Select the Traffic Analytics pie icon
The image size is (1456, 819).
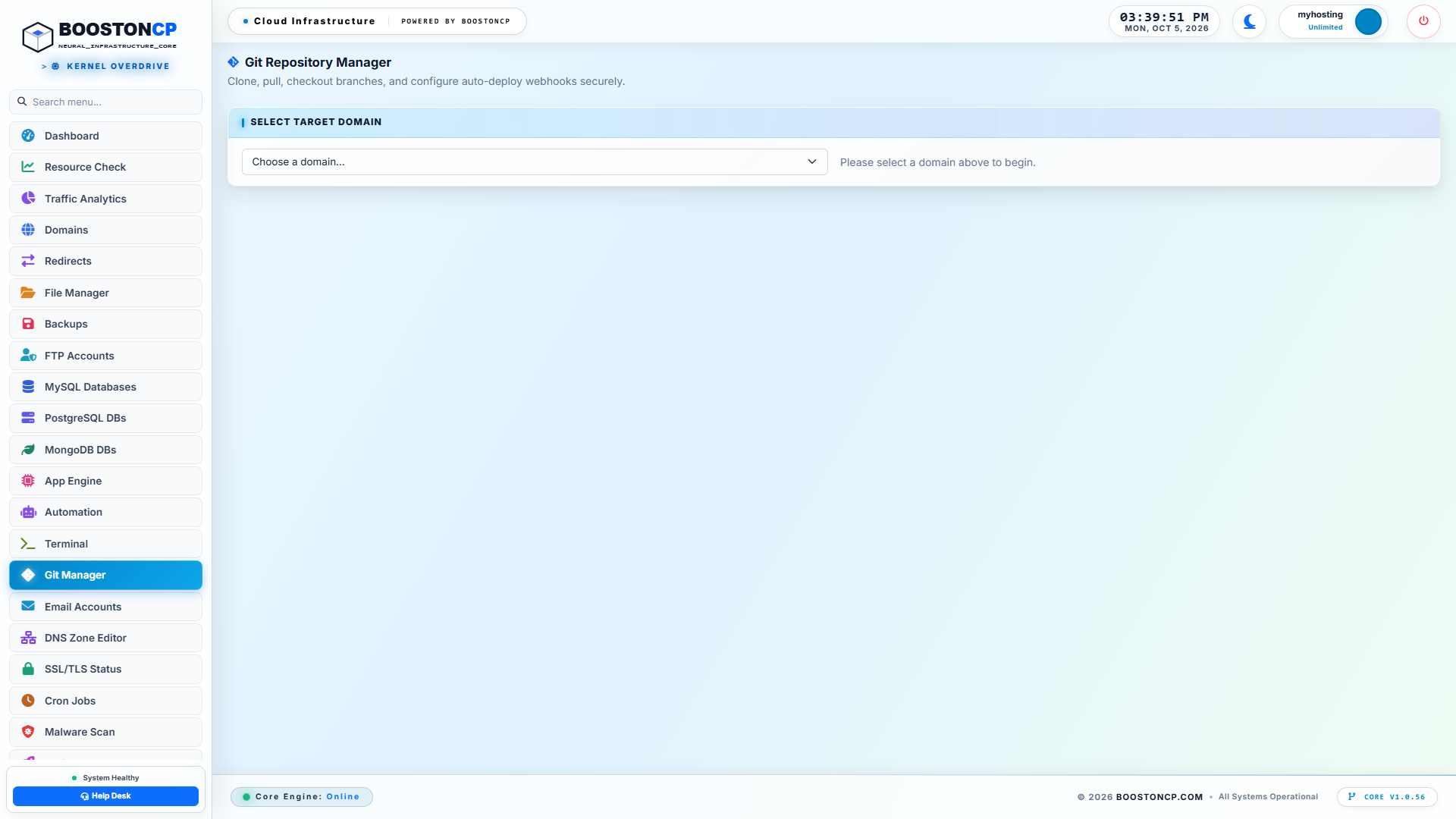(28, 199)
